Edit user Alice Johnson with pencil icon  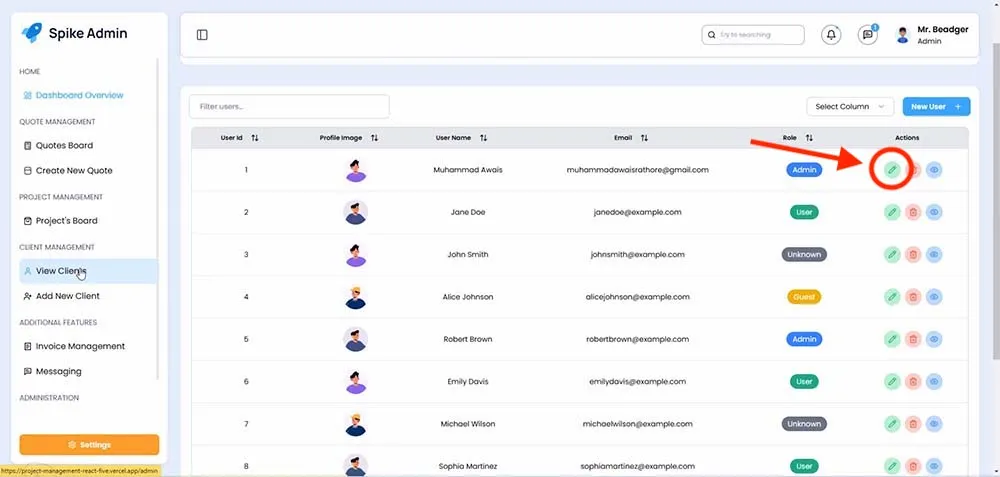(x=892, y=297)
